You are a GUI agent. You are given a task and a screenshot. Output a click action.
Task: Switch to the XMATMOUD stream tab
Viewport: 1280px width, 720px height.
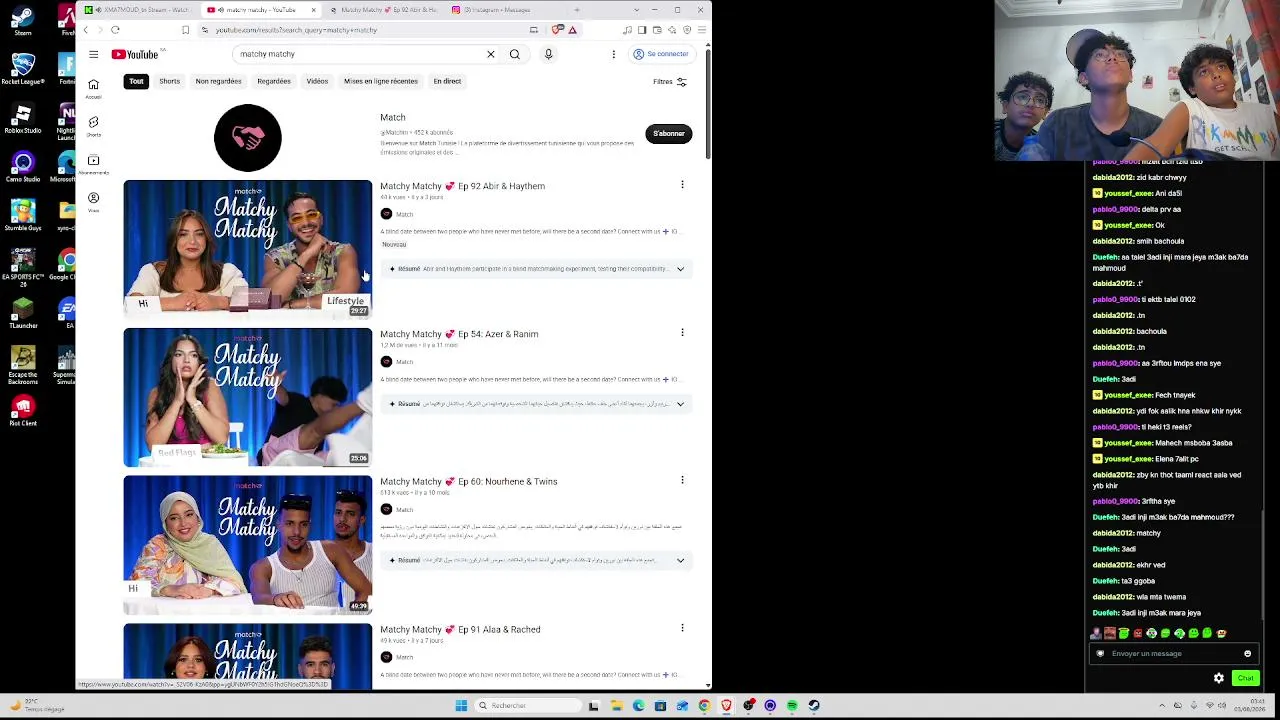pos(138,10)
